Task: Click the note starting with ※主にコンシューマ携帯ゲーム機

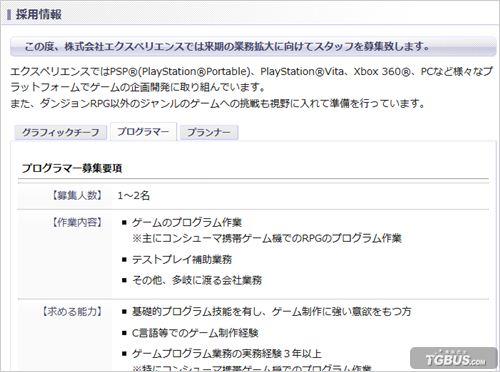Action: (x=267, y=238)
